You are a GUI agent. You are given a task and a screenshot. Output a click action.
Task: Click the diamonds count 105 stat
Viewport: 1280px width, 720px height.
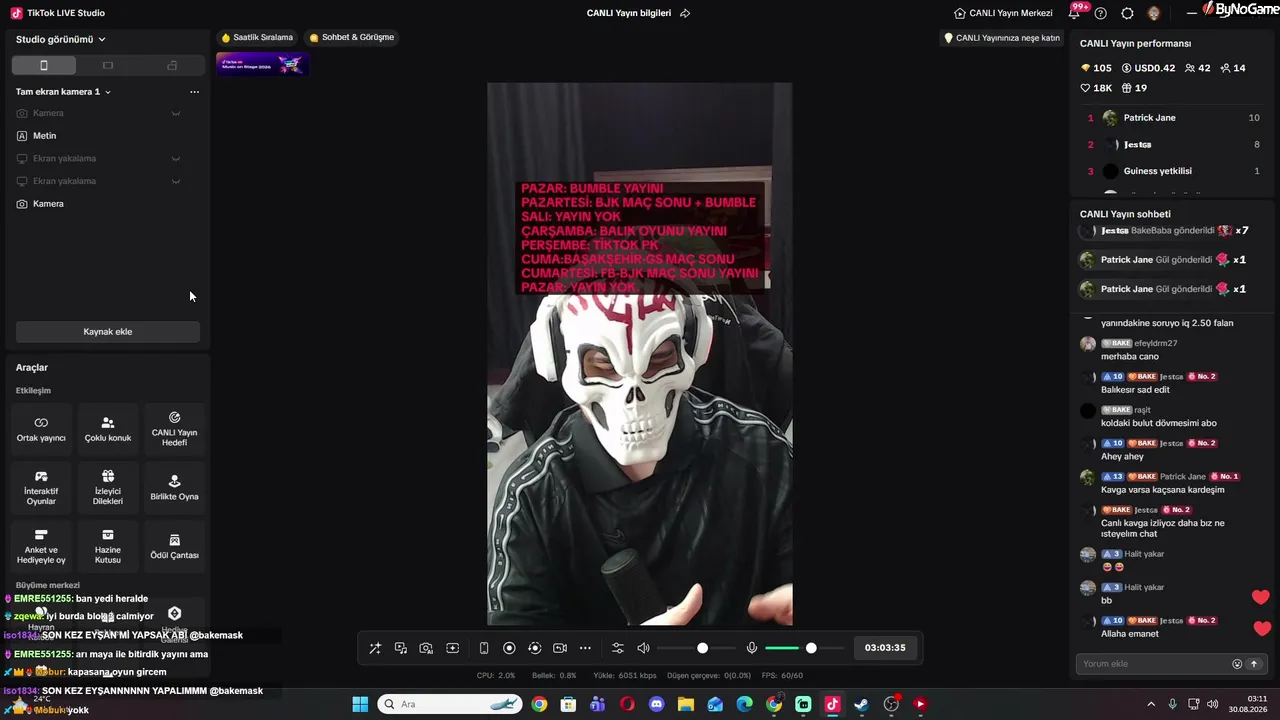point(1096,68)
